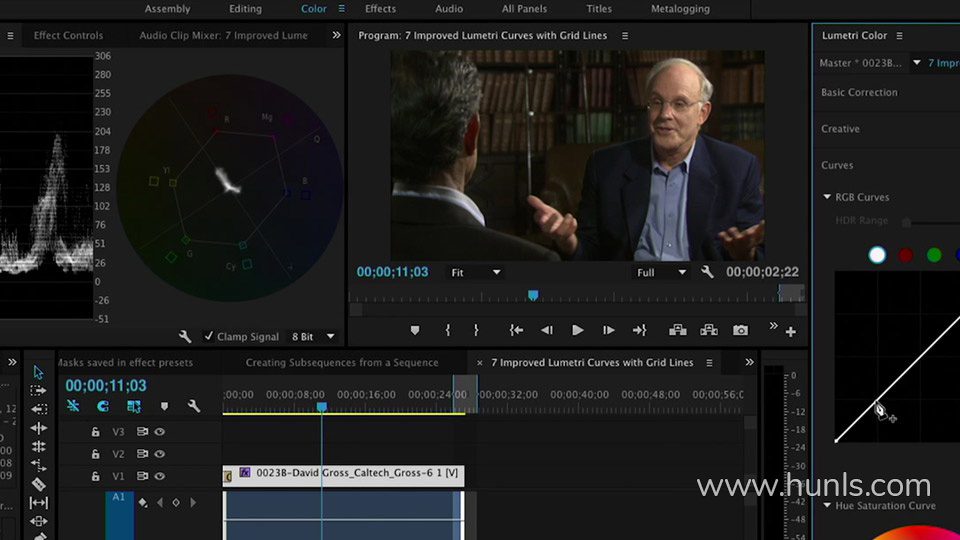The width and height of the screenshot is (960, 540).
Task: Open timeline display settings wrench
Action: click(x=193, y=406)
